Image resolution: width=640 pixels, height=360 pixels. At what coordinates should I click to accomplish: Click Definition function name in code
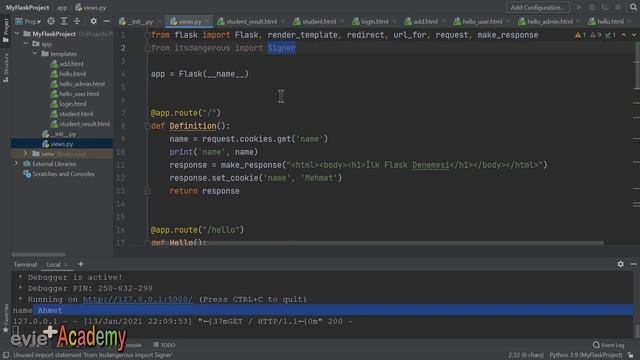click(x=193, y=126)
